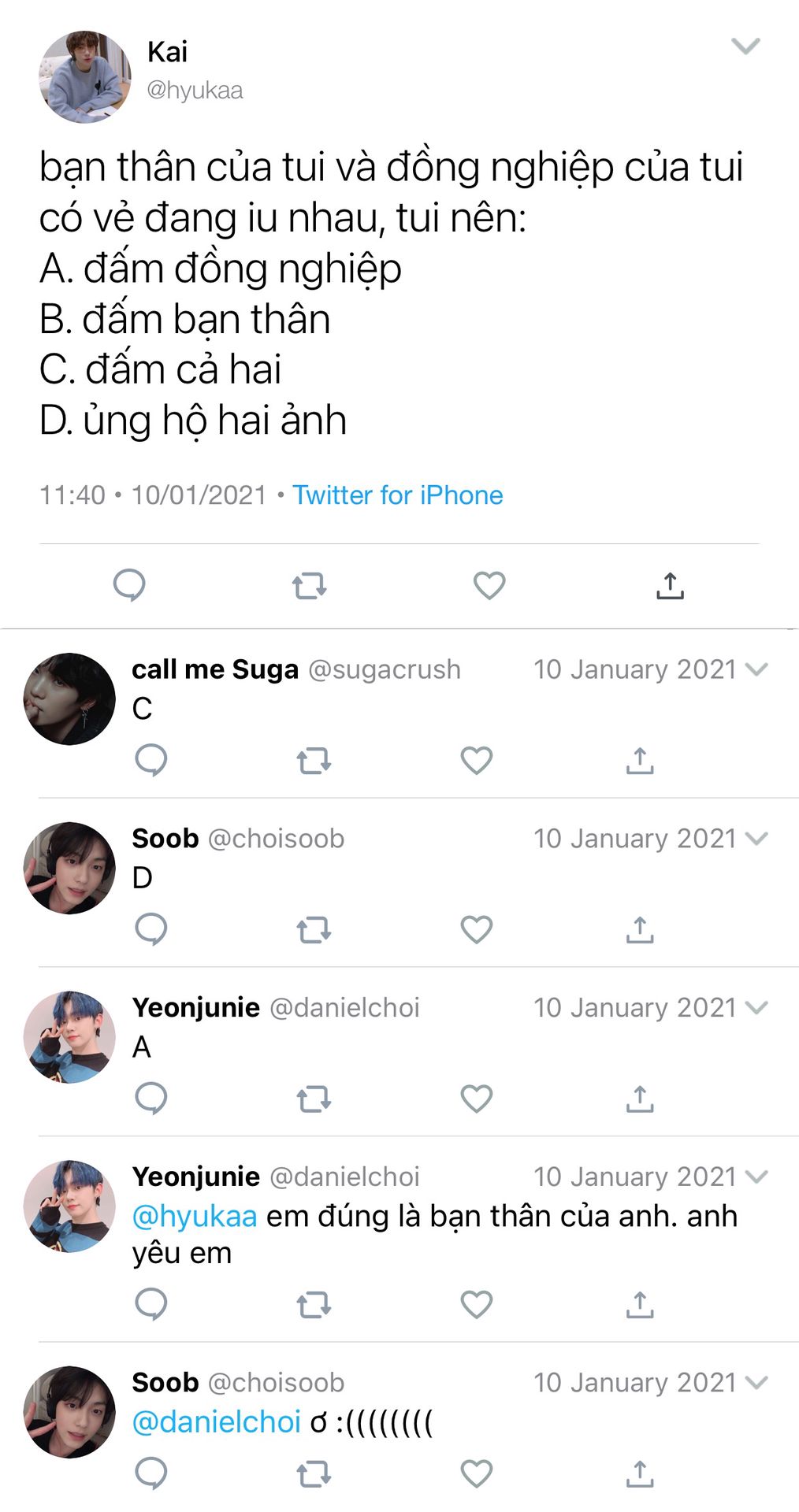Reply to Soob's "D" answer
The height and width of the screenshot is (1512, 799).
(151, 929)
